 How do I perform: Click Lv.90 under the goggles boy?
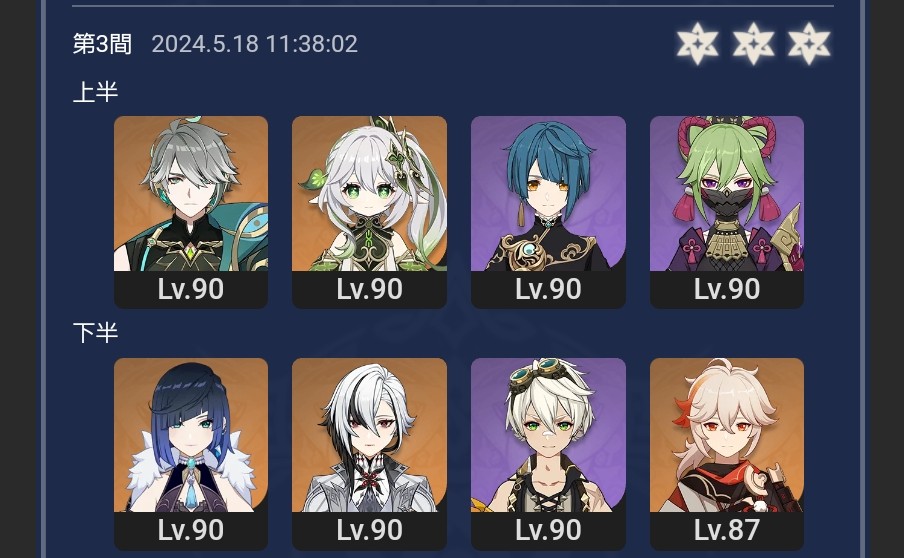(x=548, y=530)
